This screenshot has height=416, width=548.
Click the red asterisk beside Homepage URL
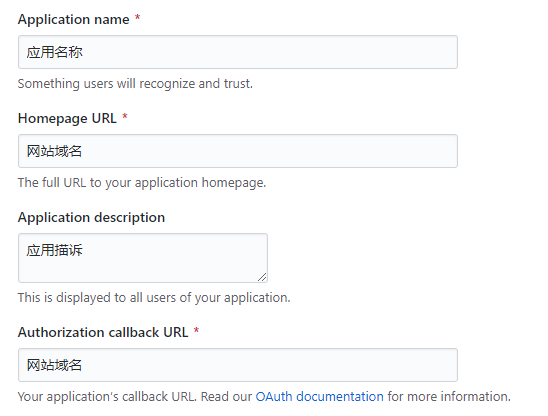tap(125, 116)
